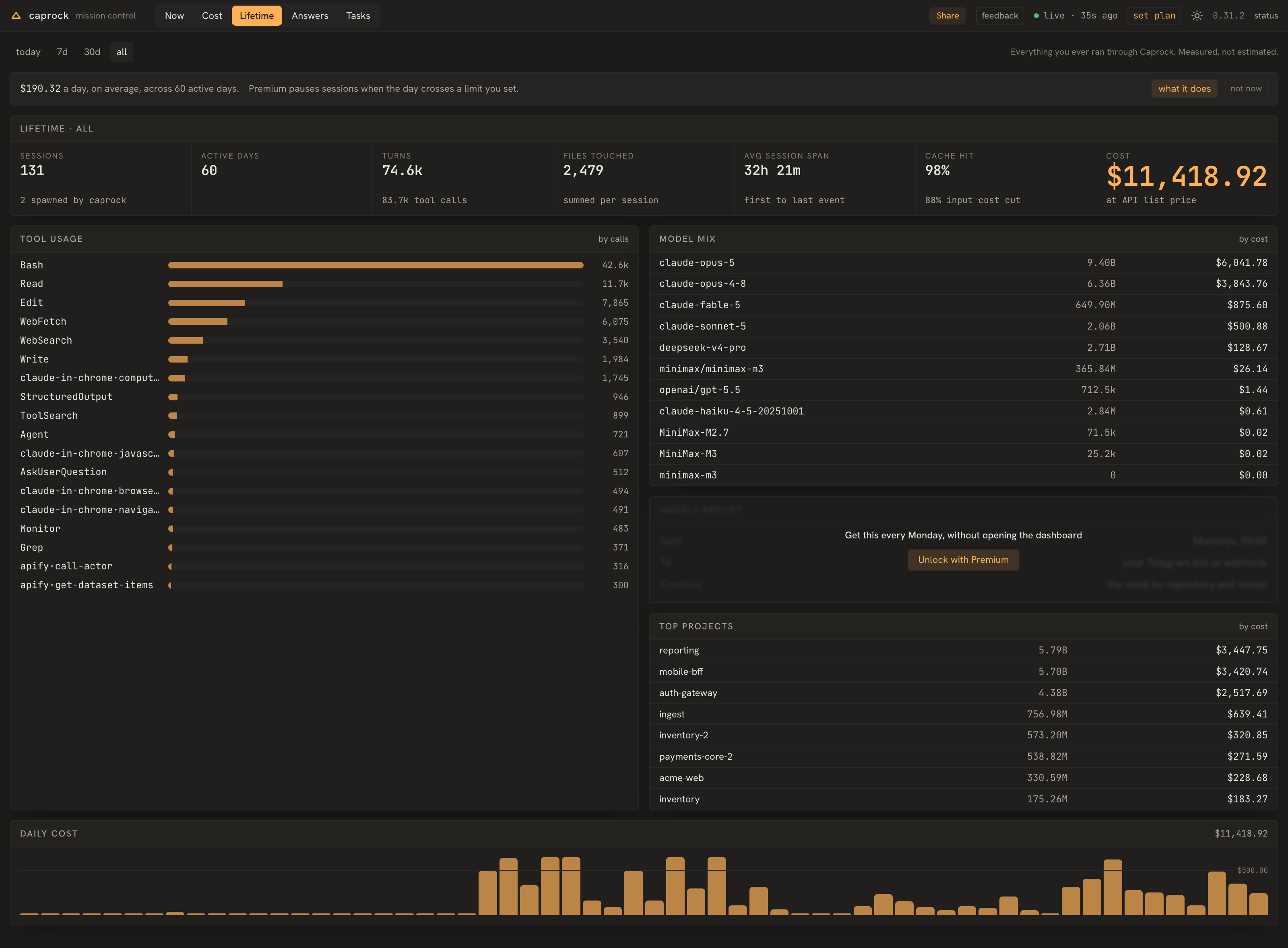Click the 'by cost' label in Top Projects
Viewport: 1288px width, 948px height.
(1253, 626)
